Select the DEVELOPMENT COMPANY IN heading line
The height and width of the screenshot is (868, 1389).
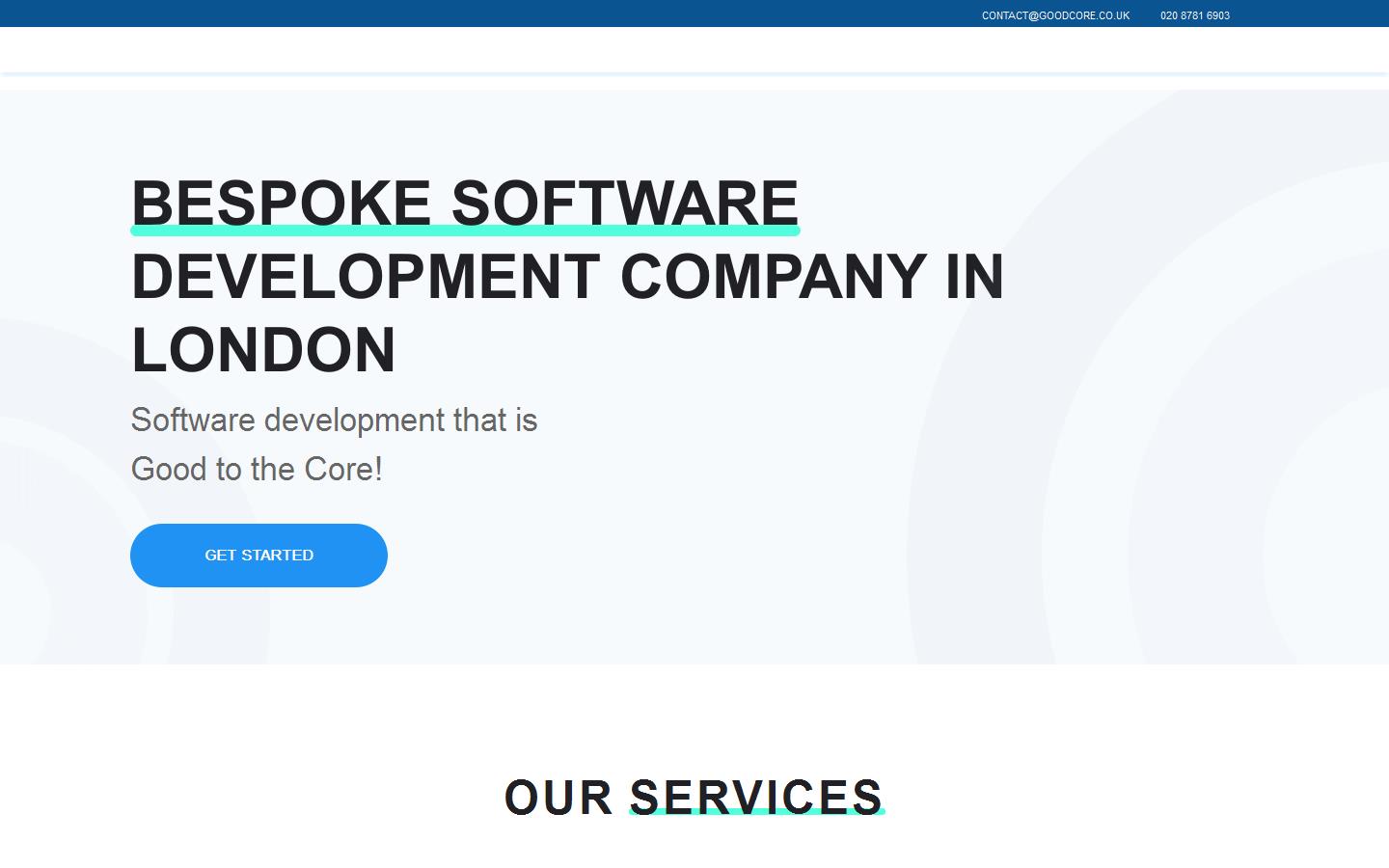tap(567, 277)
